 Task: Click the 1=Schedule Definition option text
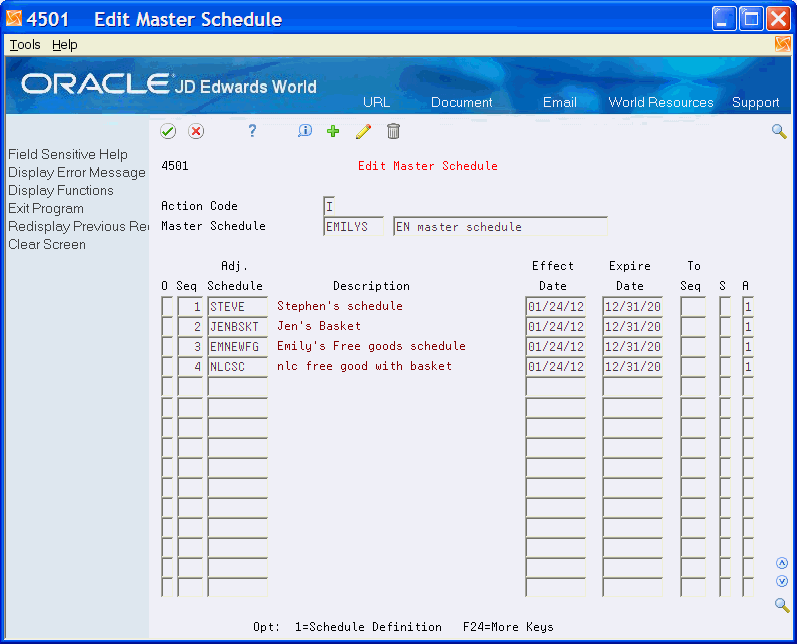coord(368,627)
